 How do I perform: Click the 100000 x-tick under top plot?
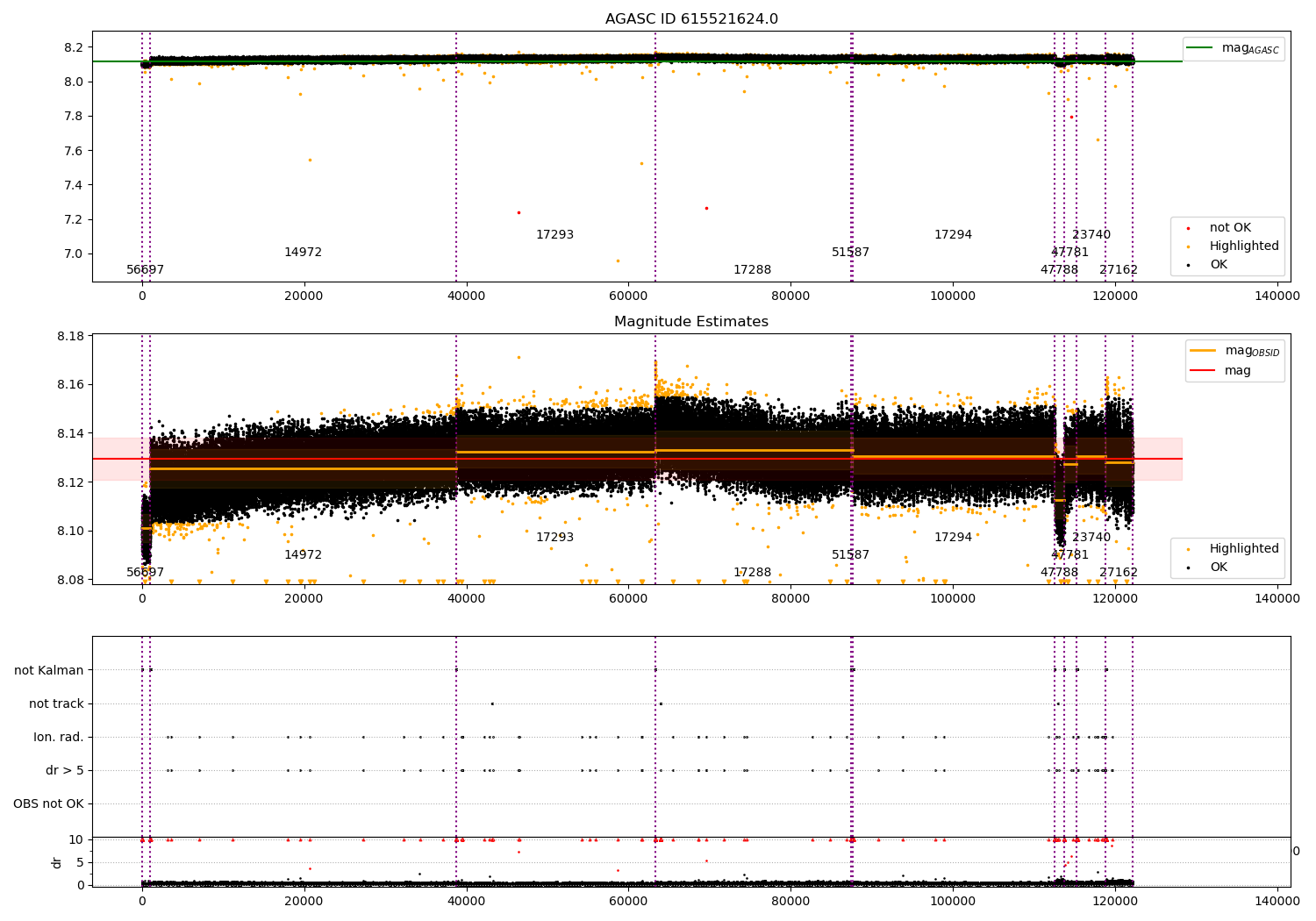point(953,296)
